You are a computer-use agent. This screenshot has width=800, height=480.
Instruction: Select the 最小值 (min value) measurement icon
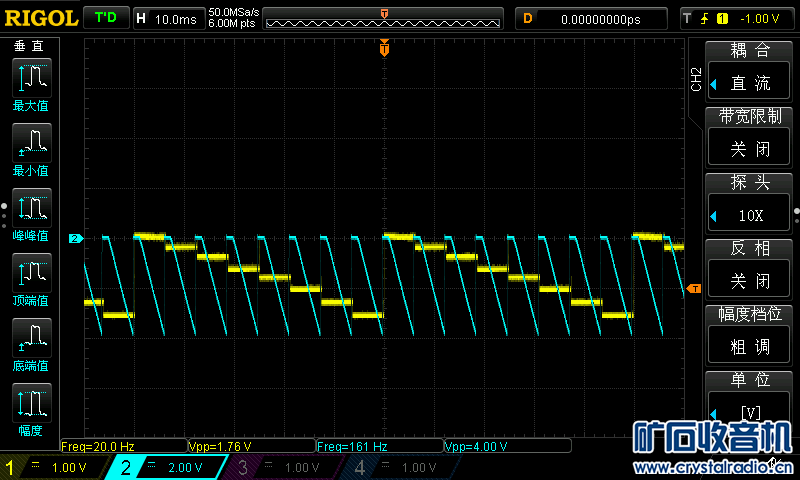coord(30,143)
